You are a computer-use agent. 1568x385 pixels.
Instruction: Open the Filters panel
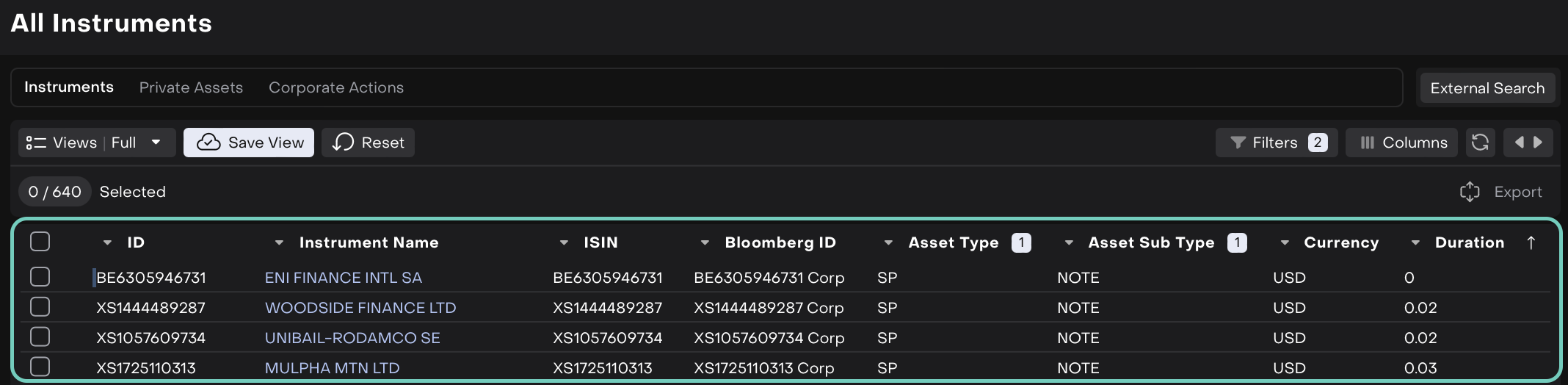coord(1277,143)
